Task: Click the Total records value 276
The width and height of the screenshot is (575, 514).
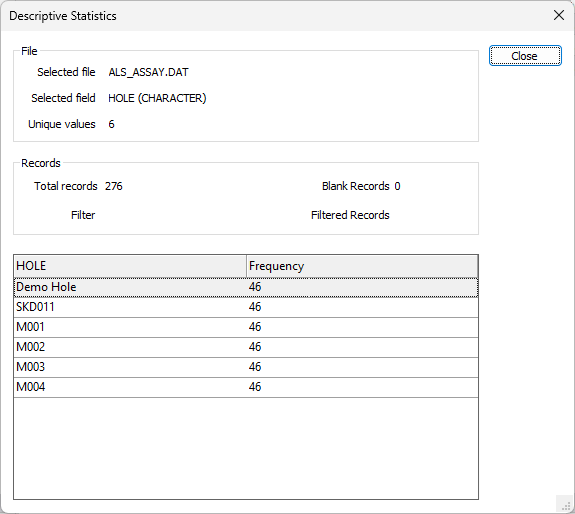Action: click(114, 186)
